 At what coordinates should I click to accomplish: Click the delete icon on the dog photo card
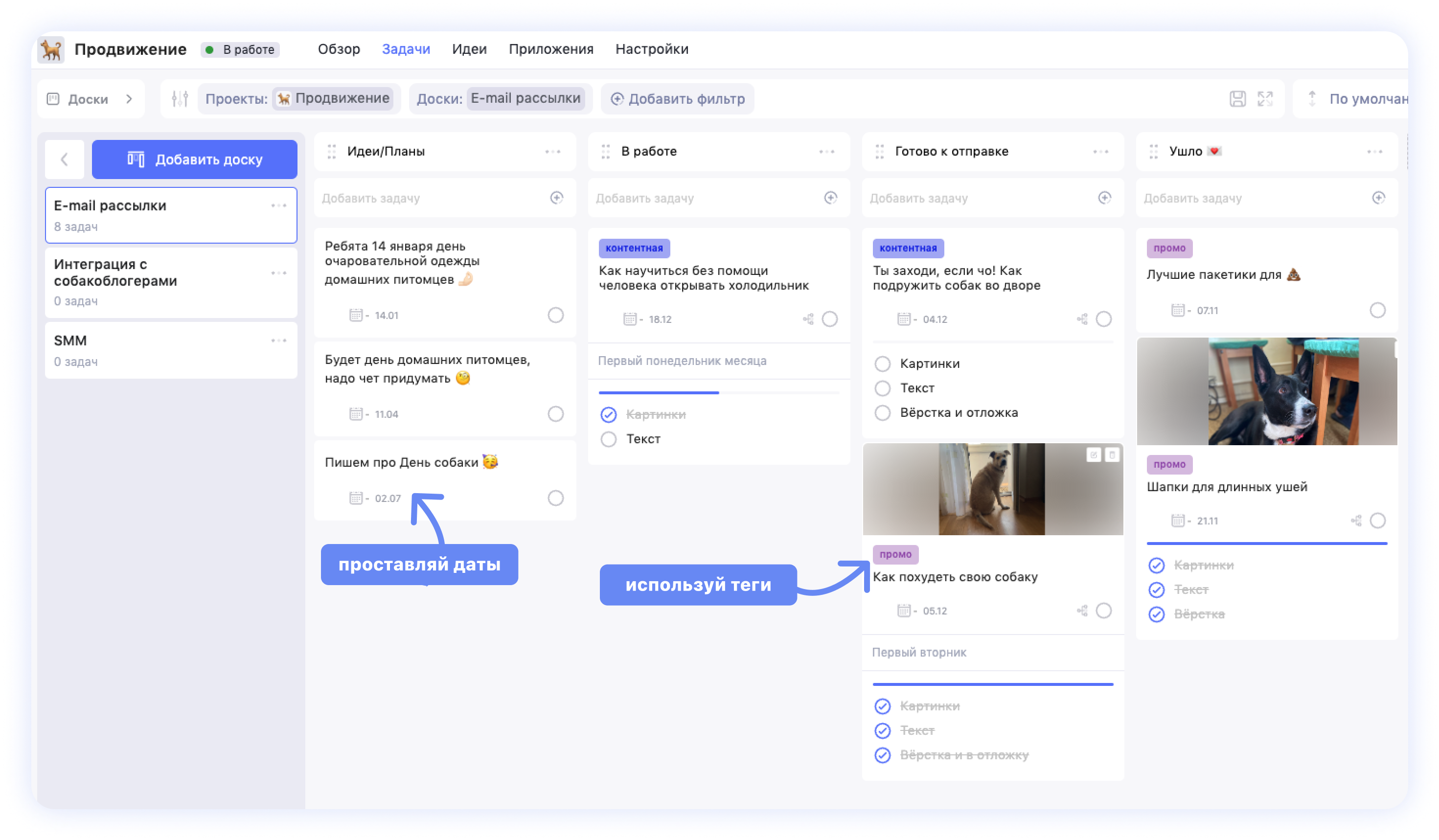click(1111, 455)
